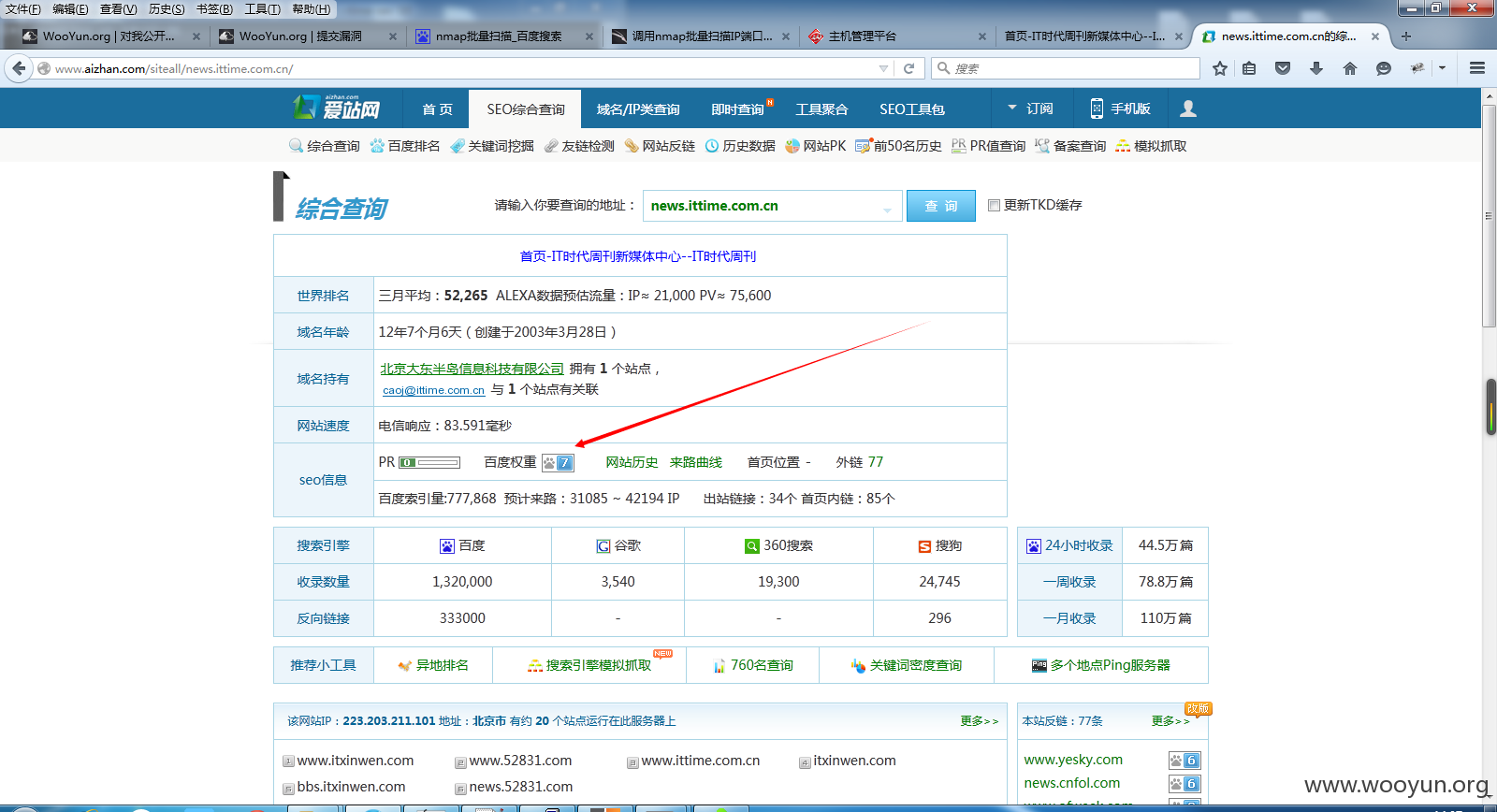Click caoj@ittime.com.cn email link
The width and height of the screenshot is (1497, 812).
[x=433, y=390]
